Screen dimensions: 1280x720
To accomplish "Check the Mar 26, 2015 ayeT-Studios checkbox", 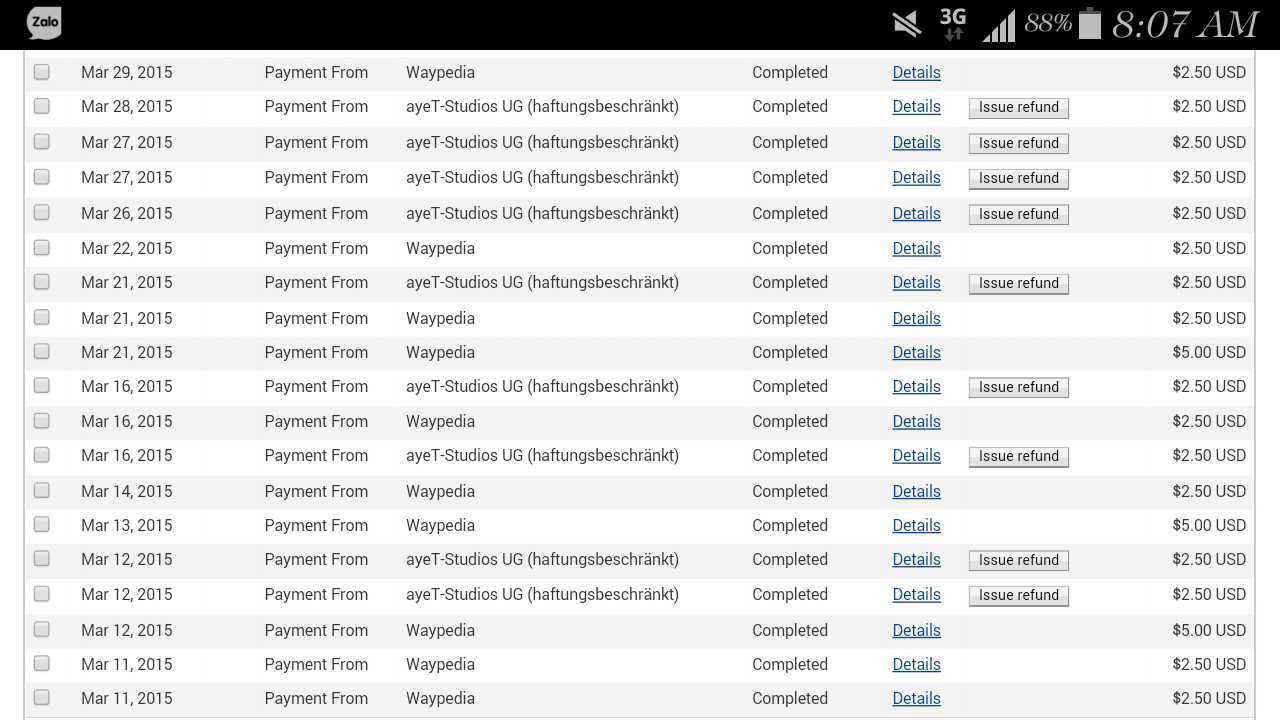I will click(x=42, y=213).
